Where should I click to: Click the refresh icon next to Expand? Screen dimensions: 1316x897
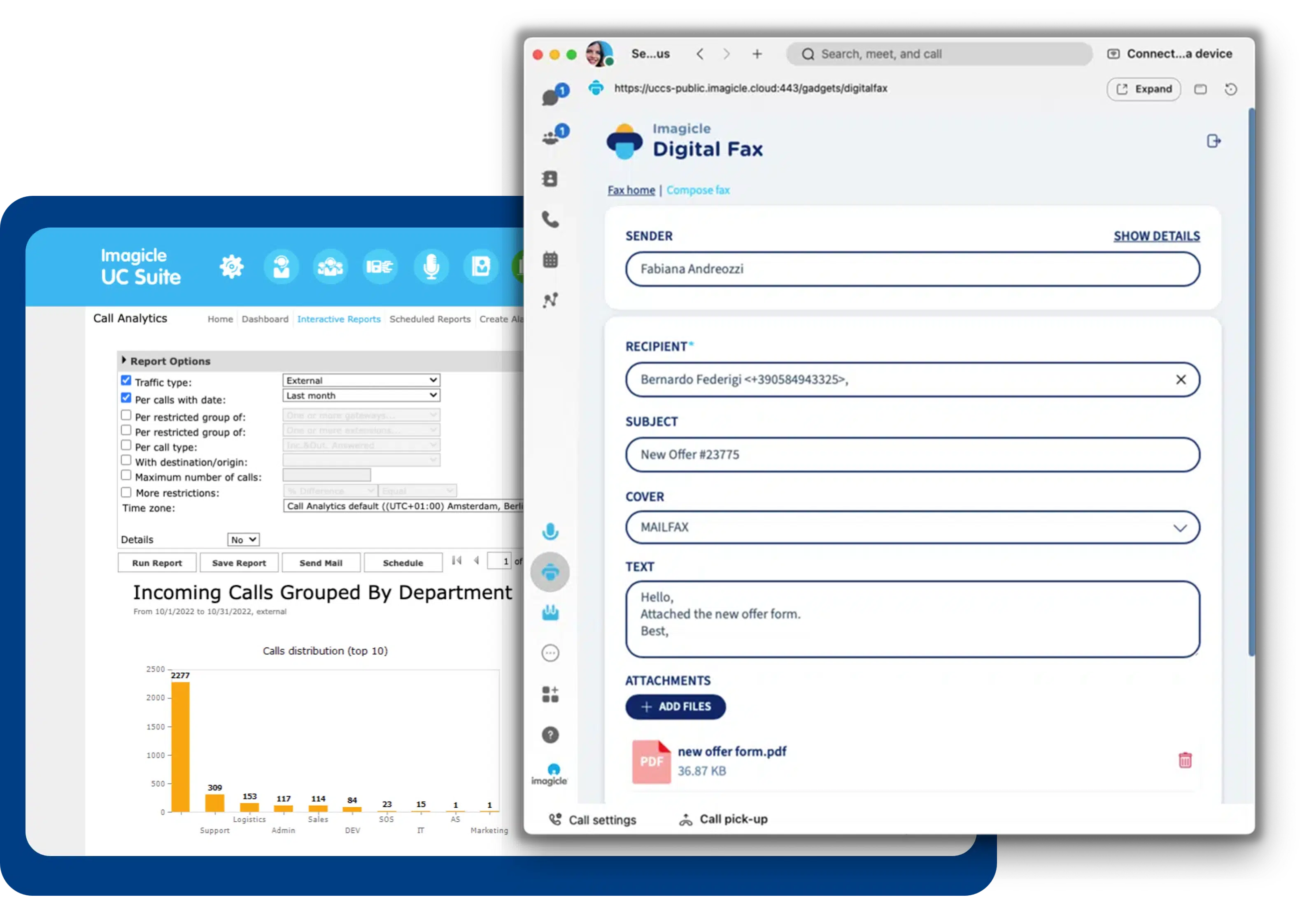1230,89
